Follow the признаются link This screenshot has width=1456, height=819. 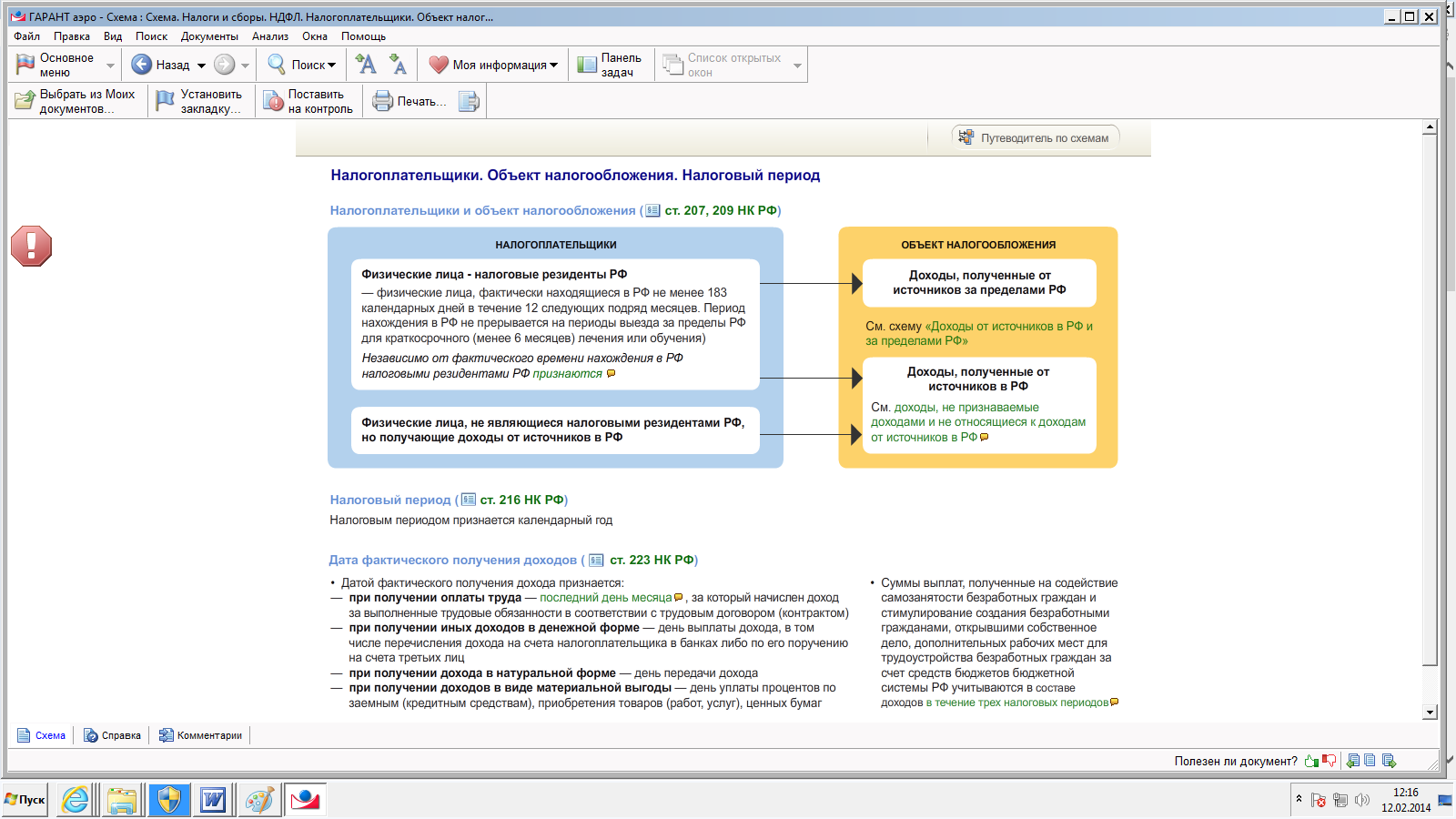[568, 373]
